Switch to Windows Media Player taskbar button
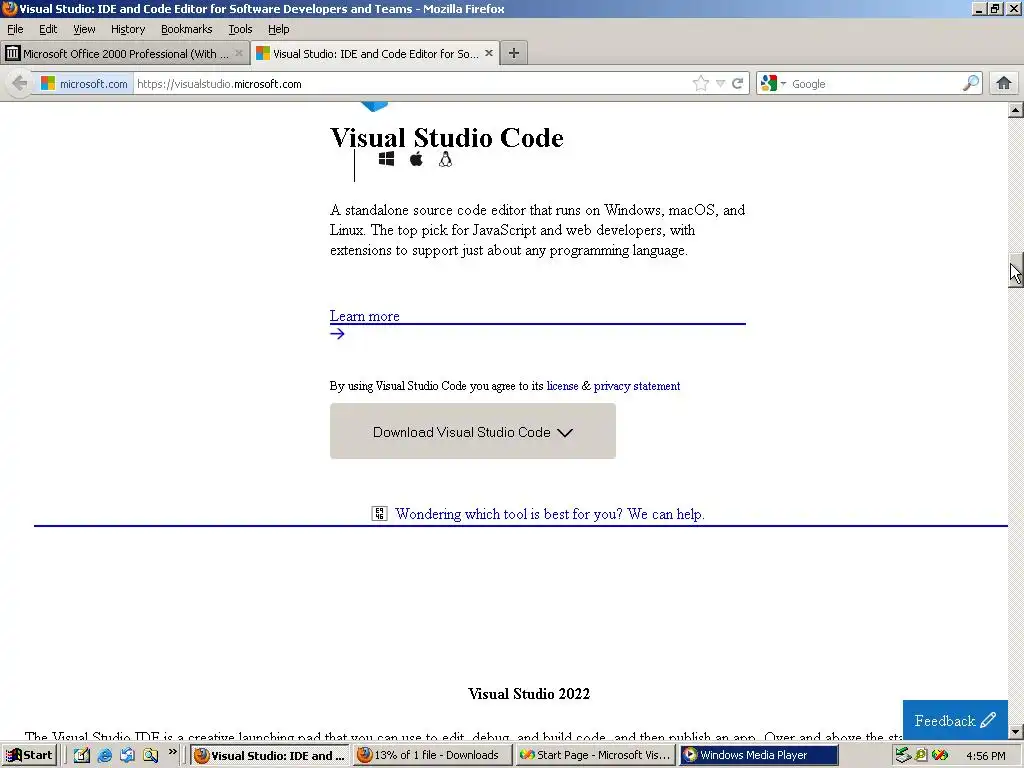This screenshot has height=768, width=1024. 758,756
